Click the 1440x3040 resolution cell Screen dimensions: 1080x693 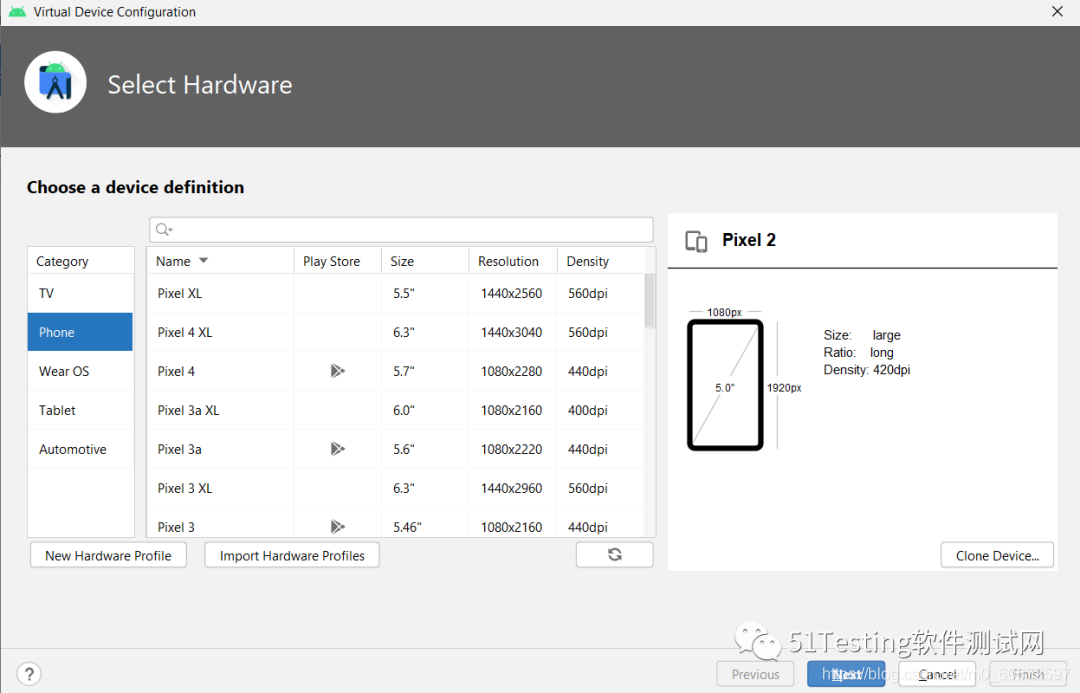pyautogui.click(x=511, y=332)
